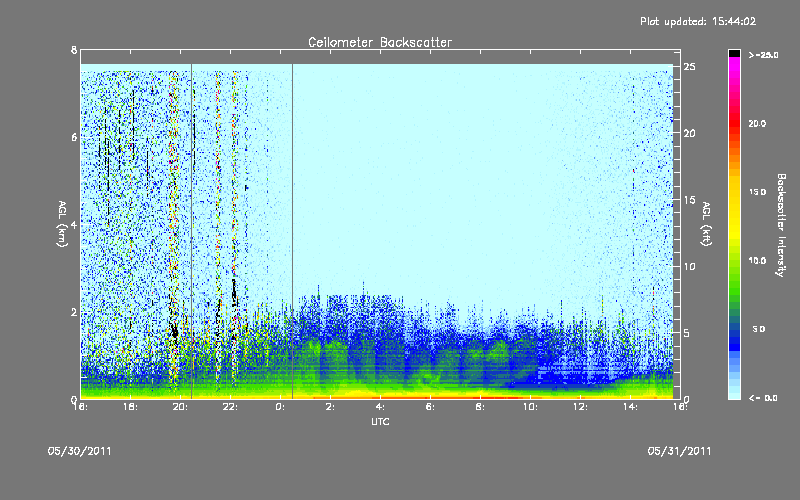800x500 pixels.
Task: Select the 14: time tick label
Action: click(x=630, y=407)
